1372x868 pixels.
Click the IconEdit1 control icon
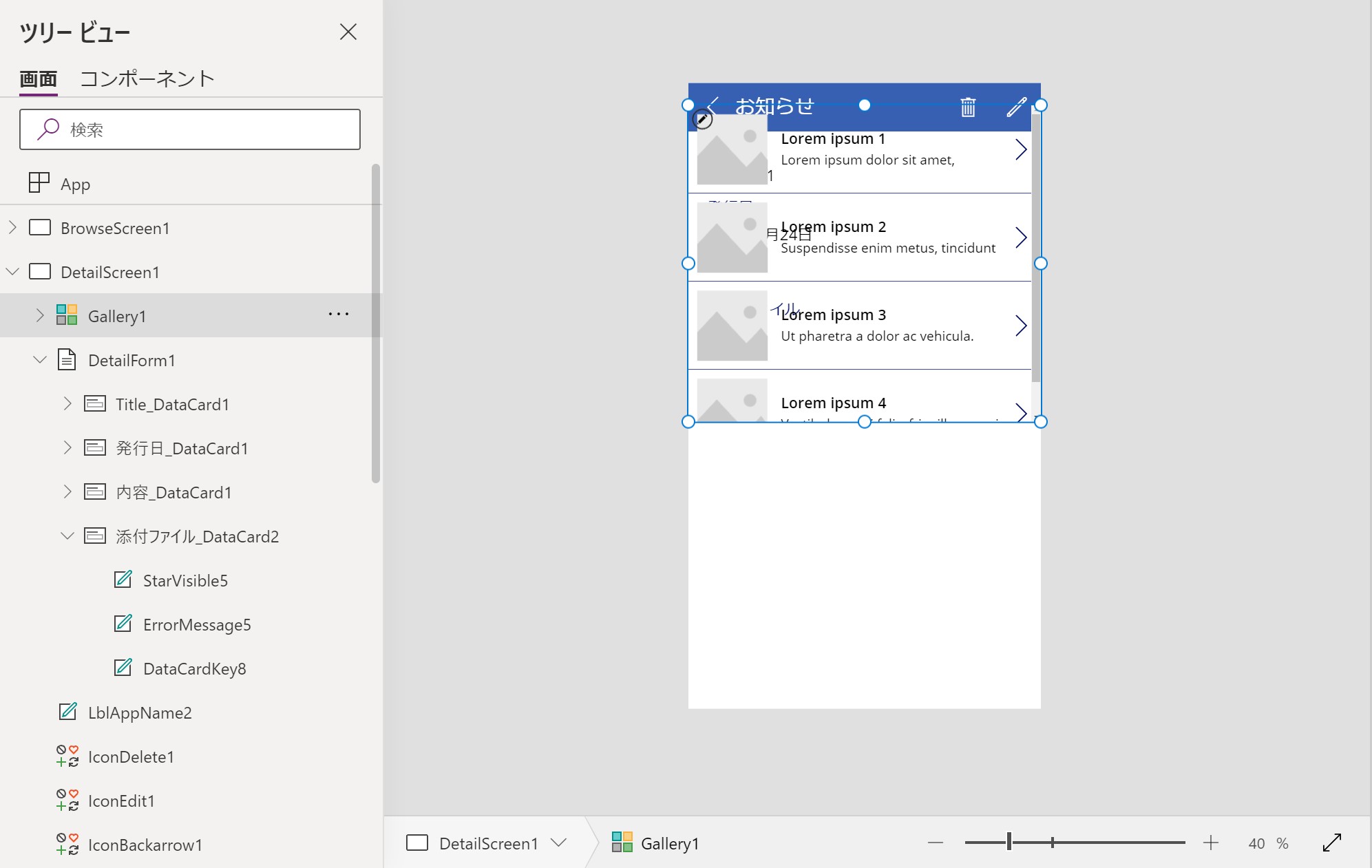(x=67, y=800)
